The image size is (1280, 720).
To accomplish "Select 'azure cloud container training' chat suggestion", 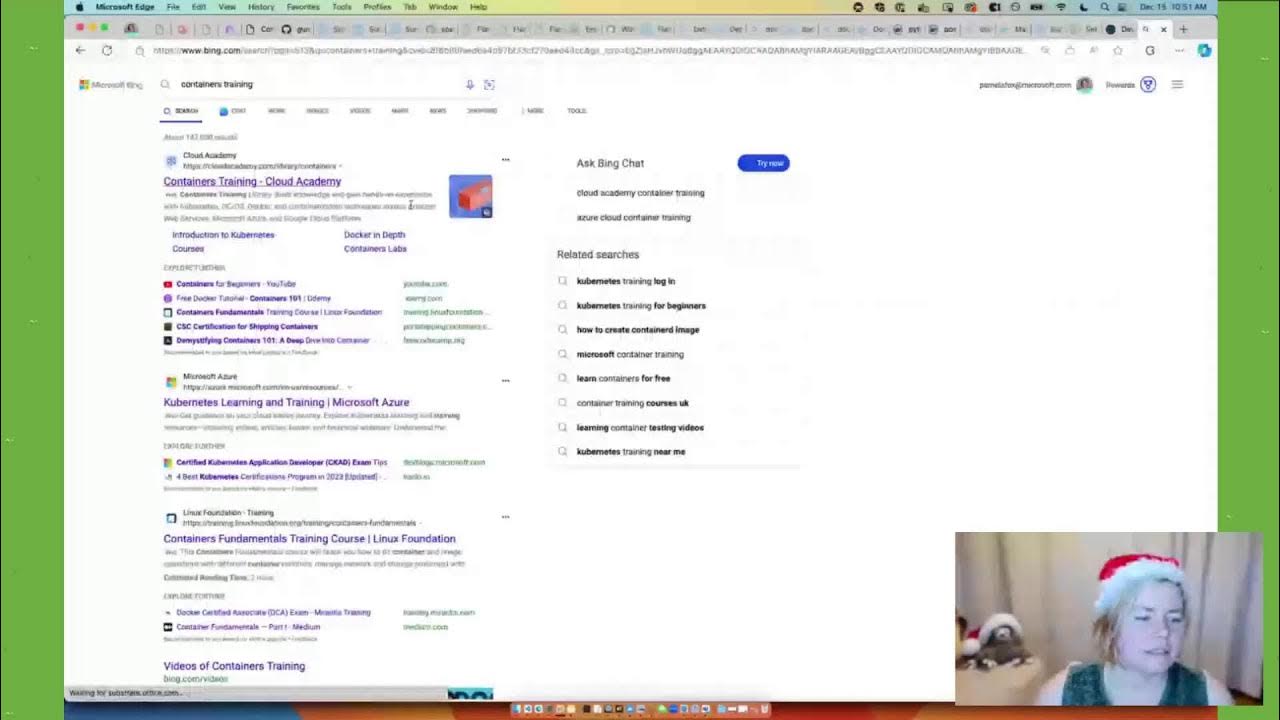I will (633, 217).
